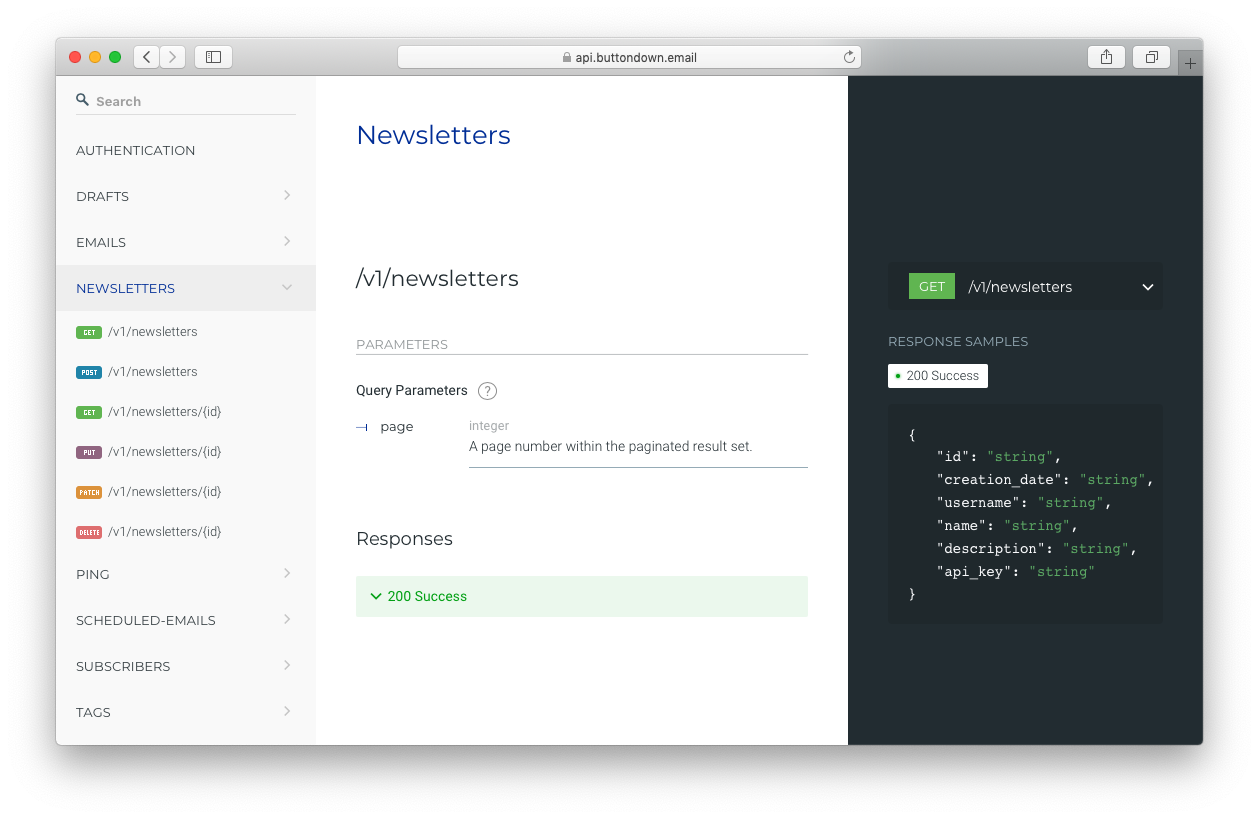Viewport: 1259px width, 819px height.
Task: Open the EMAILS menu item
Action: coord(186,242)
